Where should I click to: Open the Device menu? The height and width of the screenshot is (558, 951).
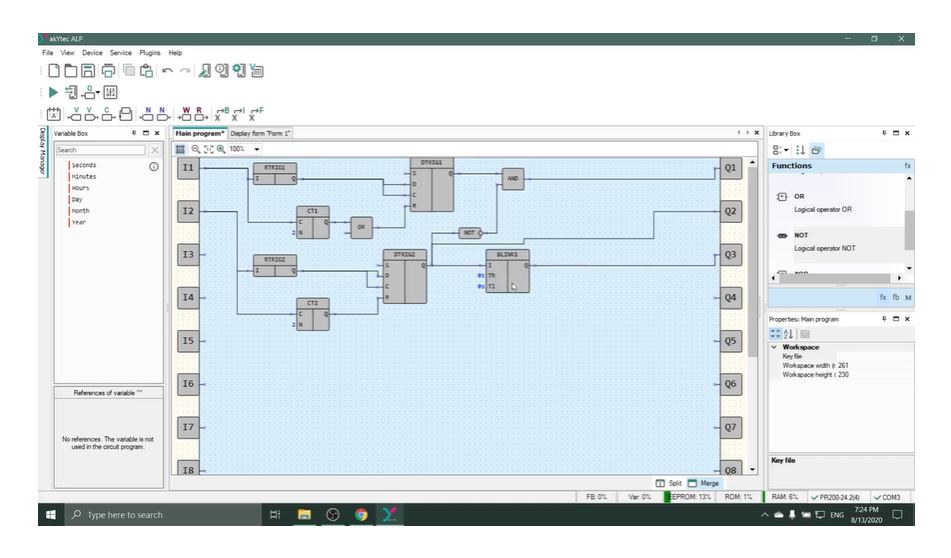coord(92,52)
